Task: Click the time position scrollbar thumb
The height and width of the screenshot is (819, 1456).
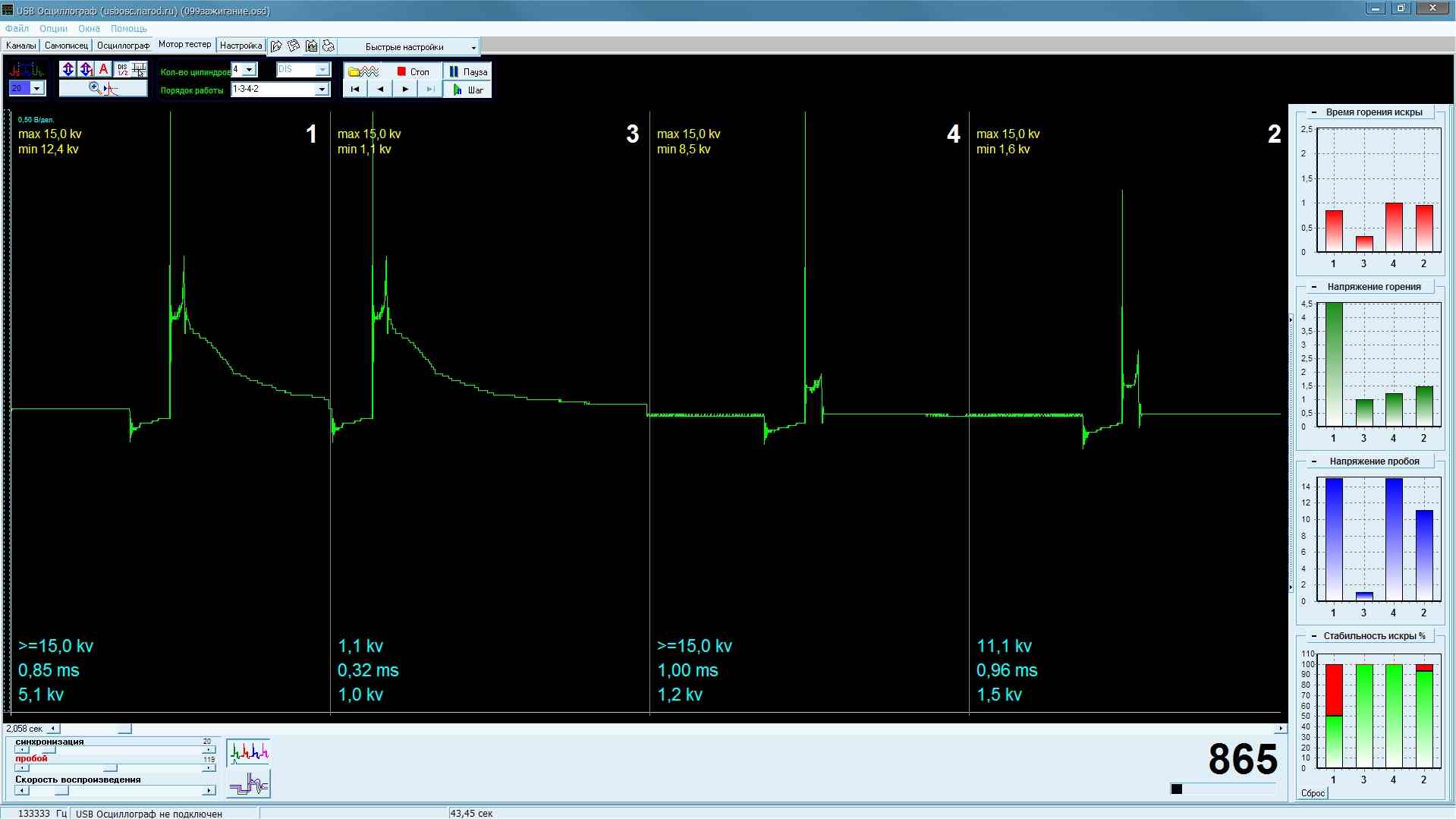Action: [124, 729]
